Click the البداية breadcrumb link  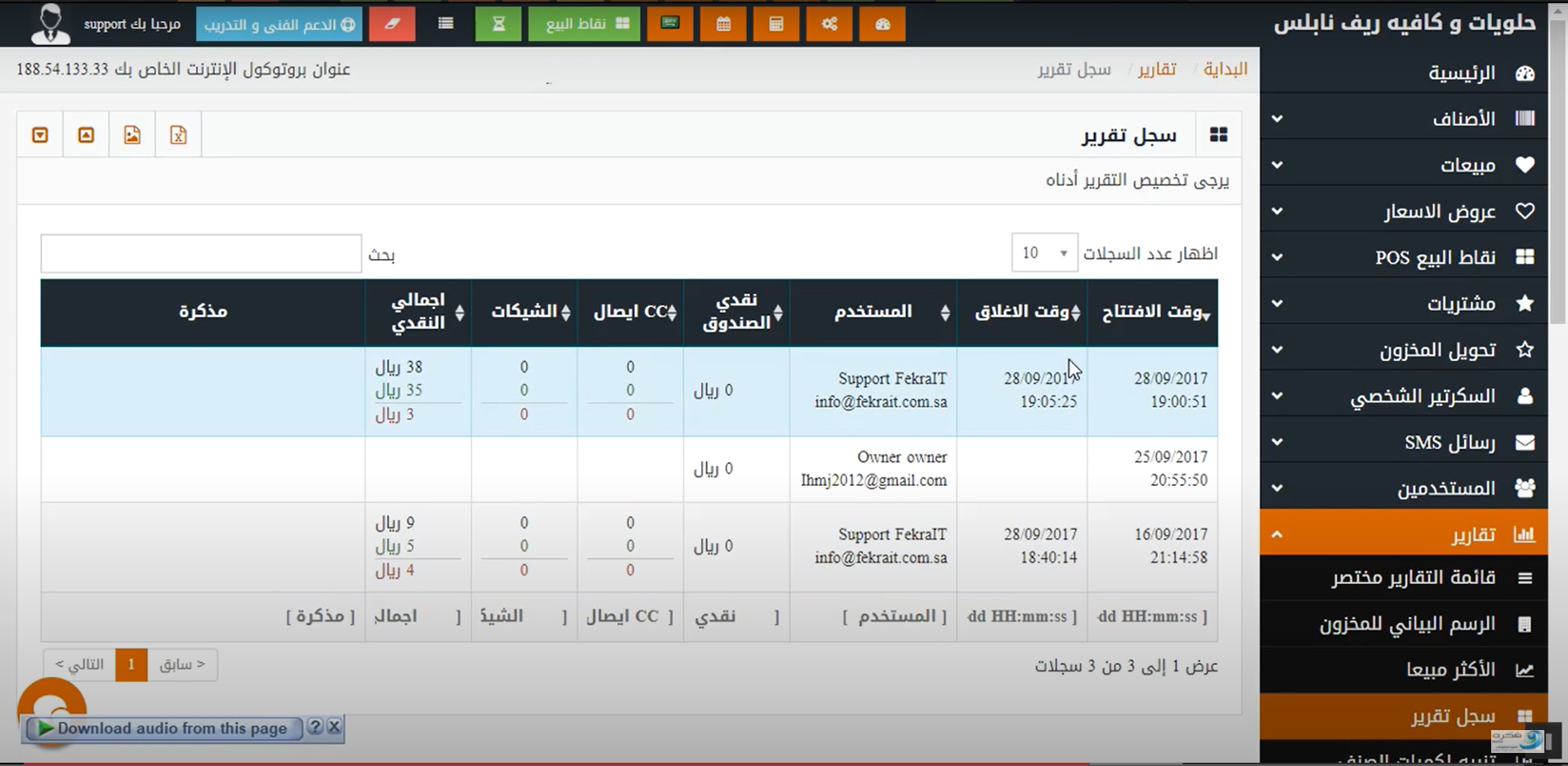[x=1225, y=69]
